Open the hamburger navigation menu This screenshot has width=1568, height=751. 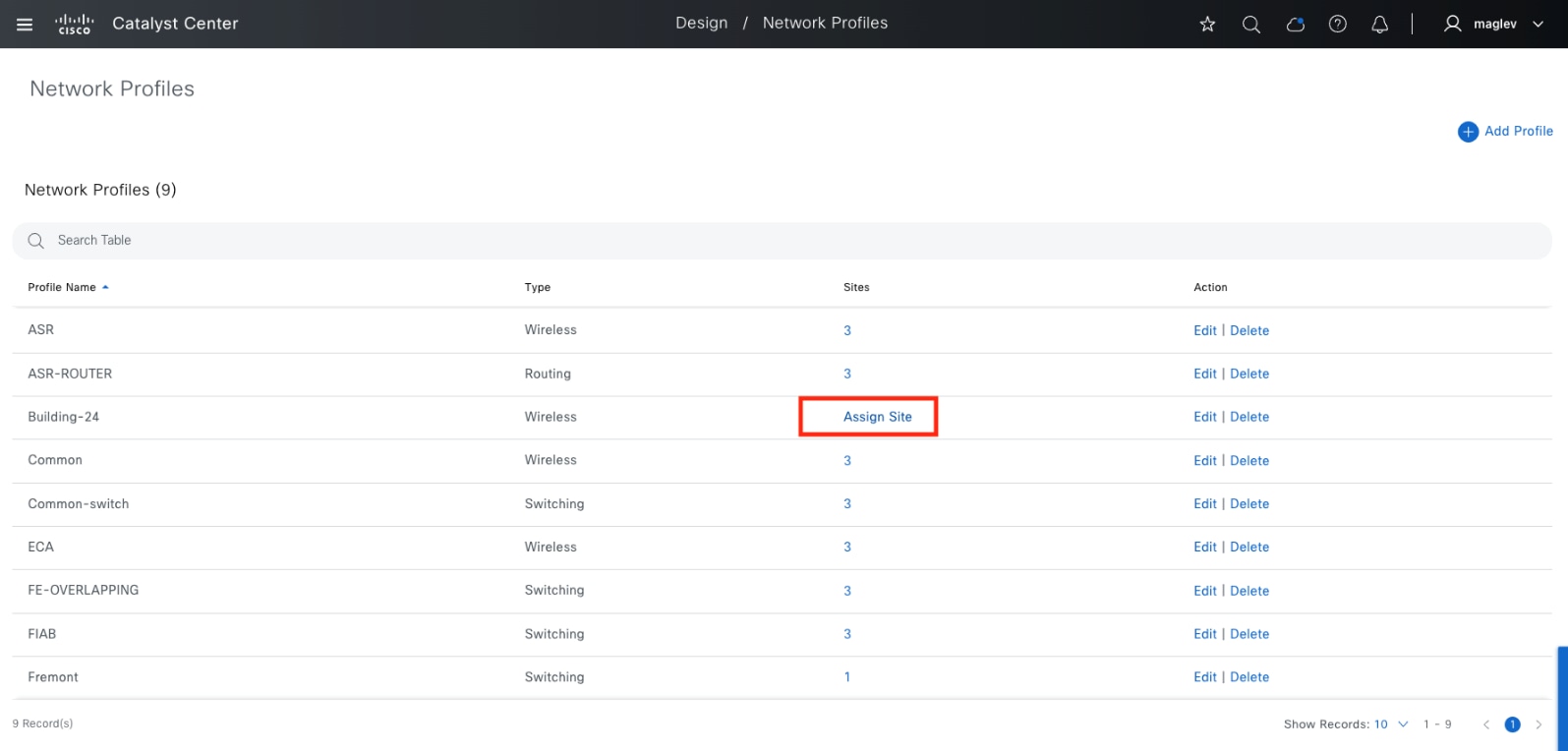[x=25, y=25]
